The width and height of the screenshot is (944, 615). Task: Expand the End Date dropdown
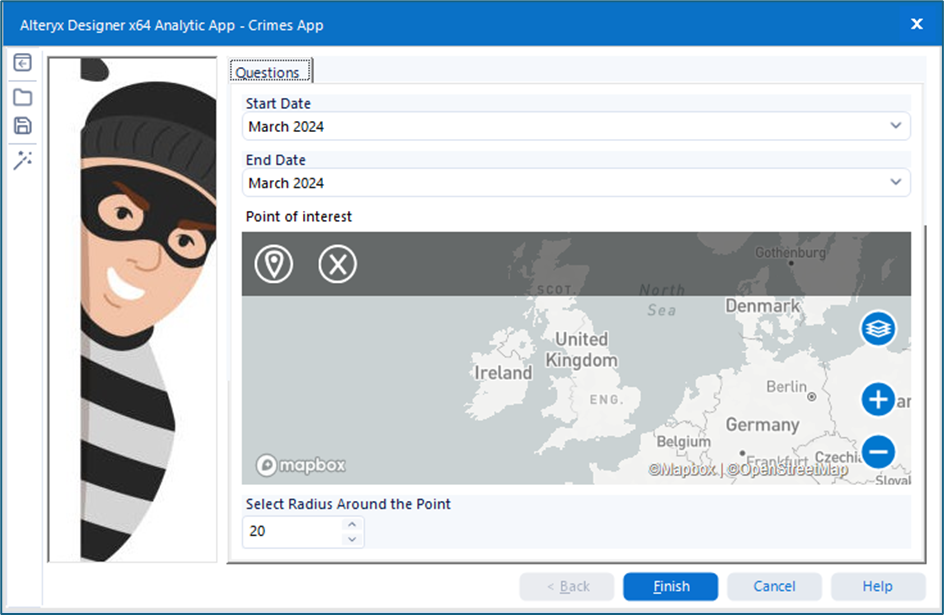click(895, 182)
